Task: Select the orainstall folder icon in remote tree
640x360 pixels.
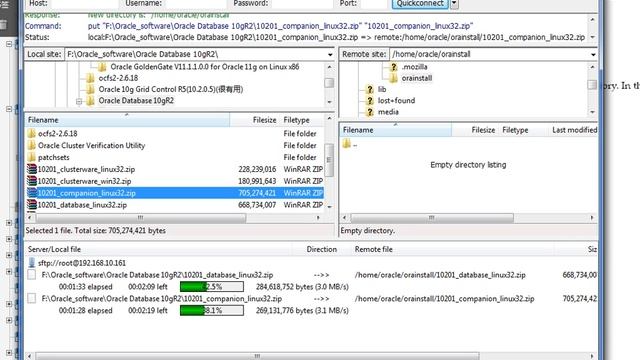Action: (393, 78)
